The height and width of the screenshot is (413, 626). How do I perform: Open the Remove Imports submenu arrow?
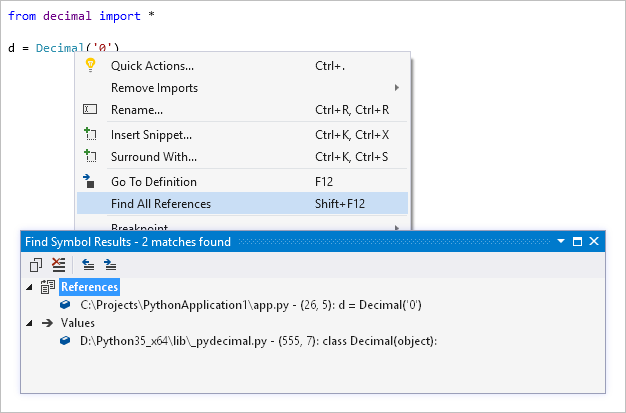[397, 88]
